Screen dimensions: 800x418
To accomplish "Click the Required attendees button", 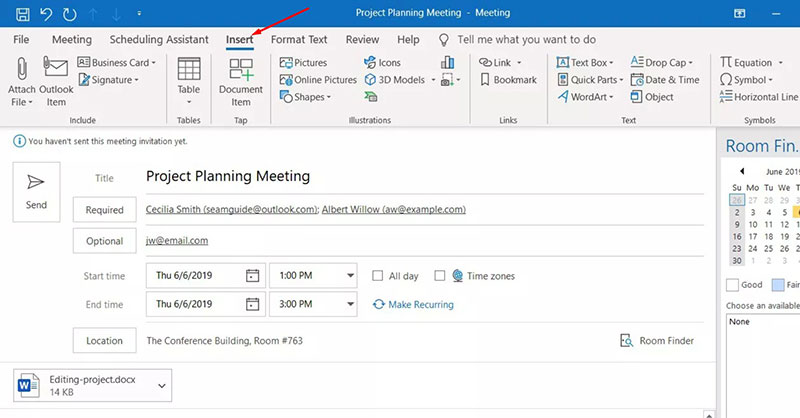I will tap(105, 210).
